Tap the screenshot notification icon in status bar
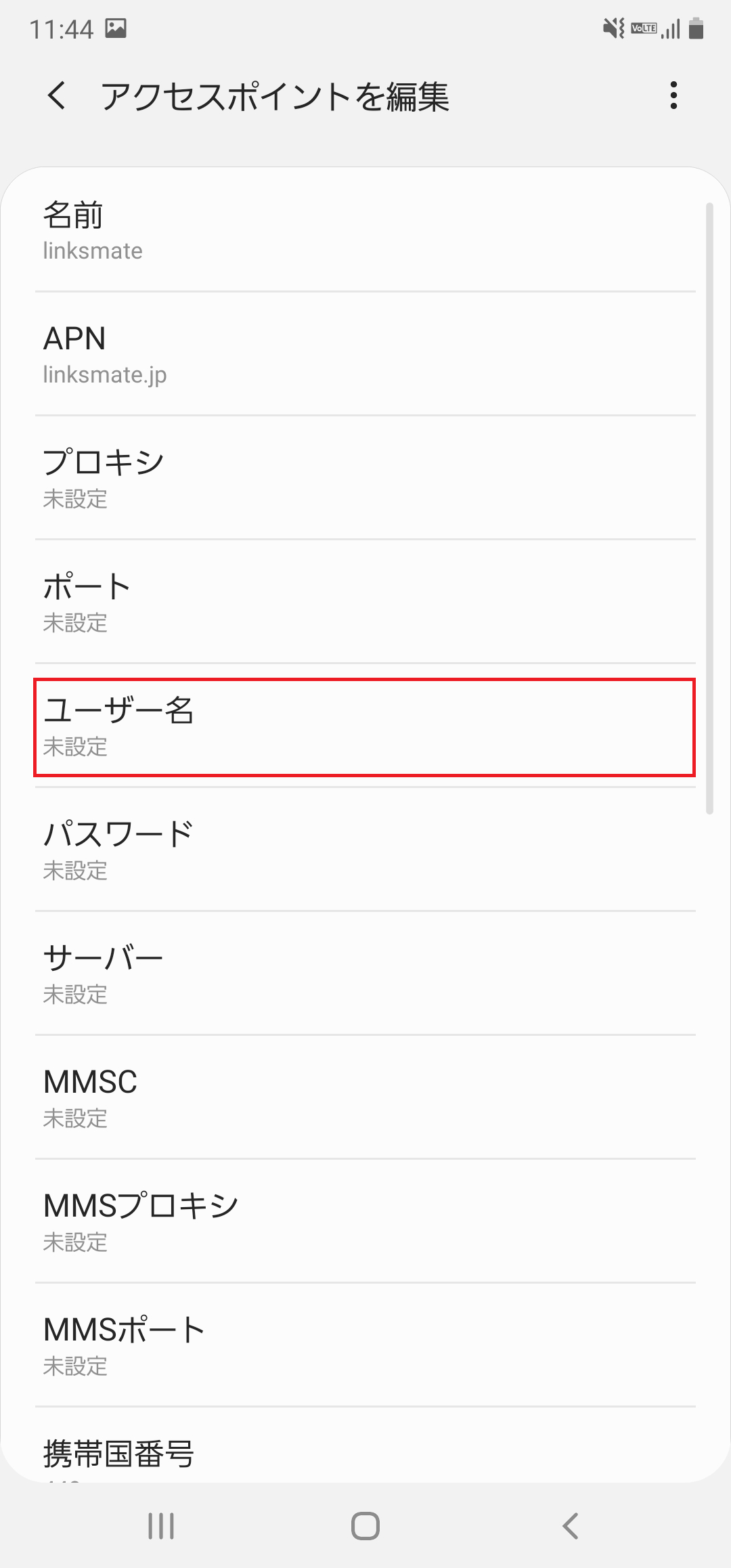 pyautogui.click(x=116, y=28)
